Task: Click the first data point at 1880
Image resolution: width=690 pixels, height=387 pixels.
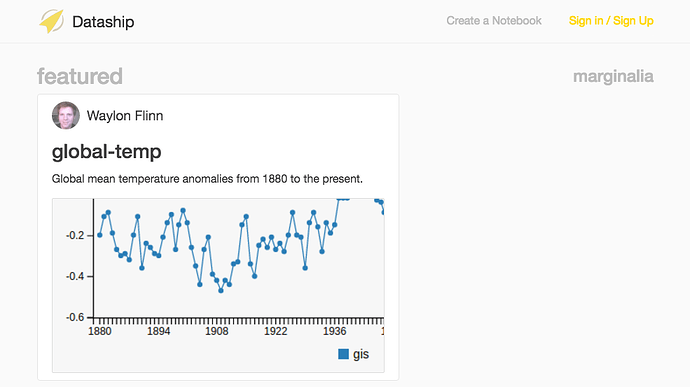Action: pyautogui.click(x=100, y=235)
